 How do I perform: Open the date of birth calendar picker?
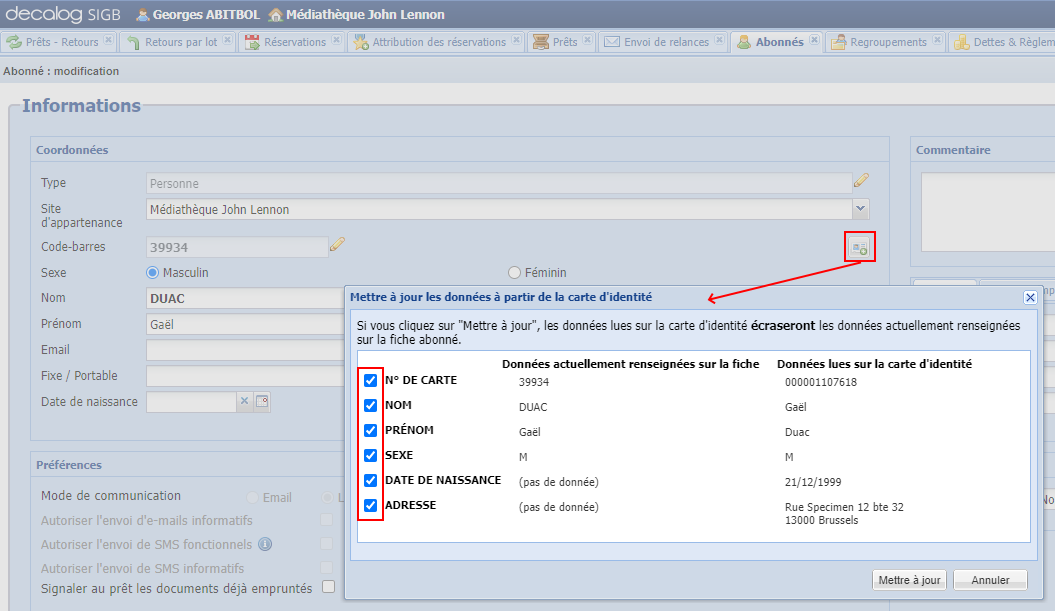[262, 401]
